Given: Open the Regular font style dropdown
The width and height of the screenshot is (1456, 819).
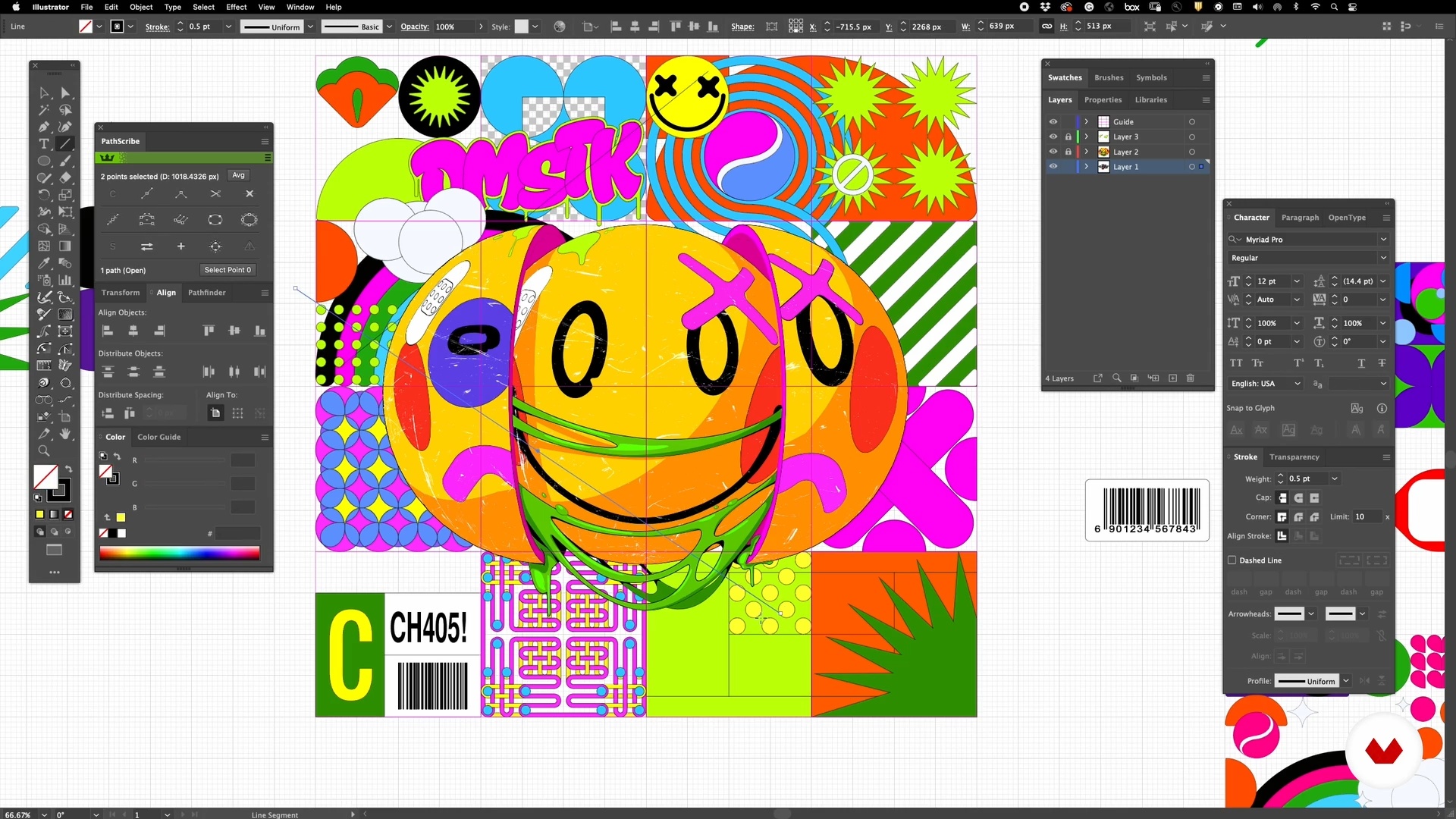Looking at the screenshot, I should click(x=1383, y=258).
